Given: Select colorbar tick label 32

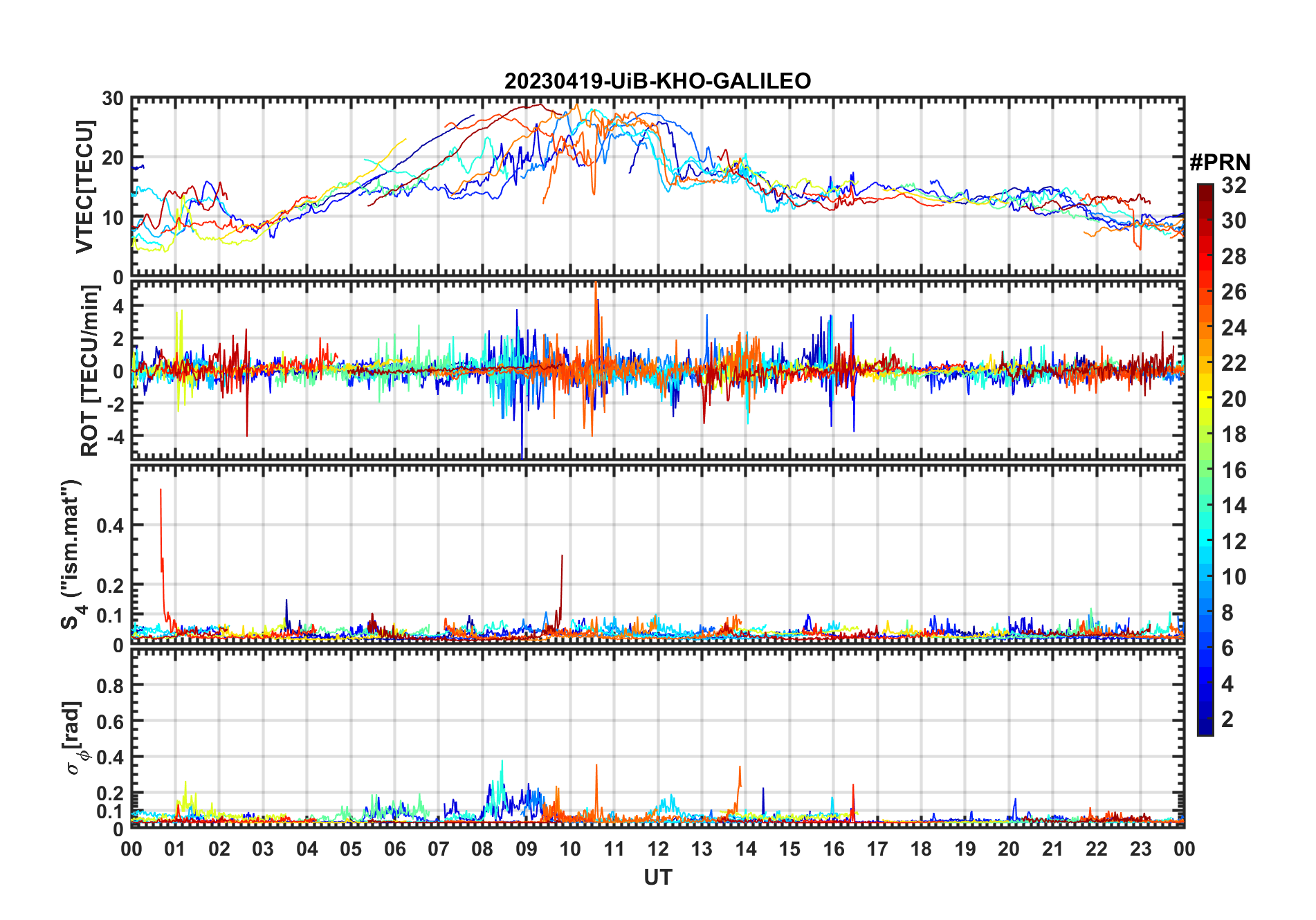Looking at the screenshot, I should 1234,185.
